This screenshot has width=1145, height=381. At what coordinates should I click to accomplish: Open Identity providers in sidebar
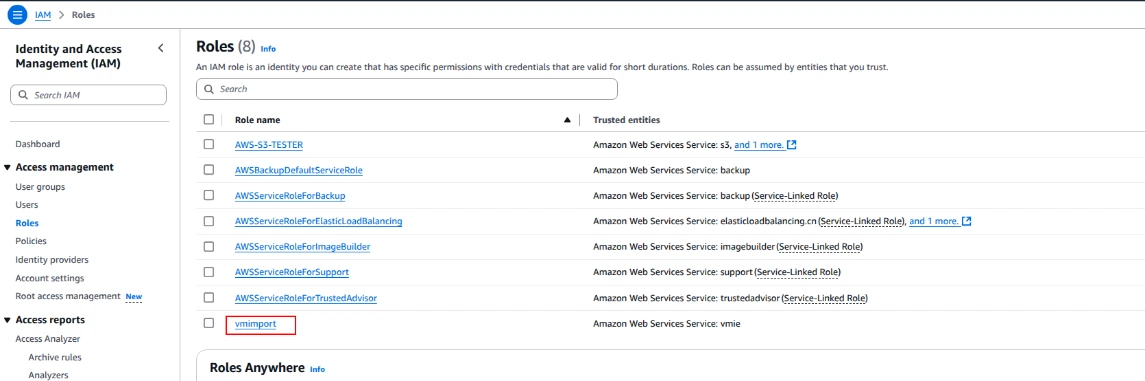coord(52,260)
